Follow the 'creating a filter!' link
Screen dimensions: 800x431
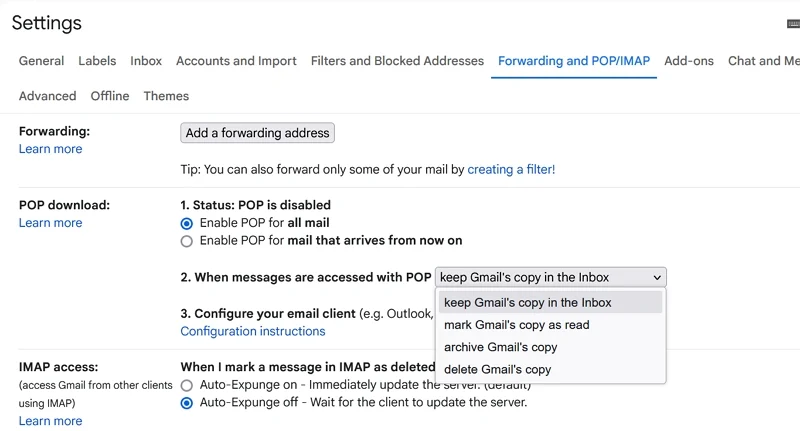511,170
